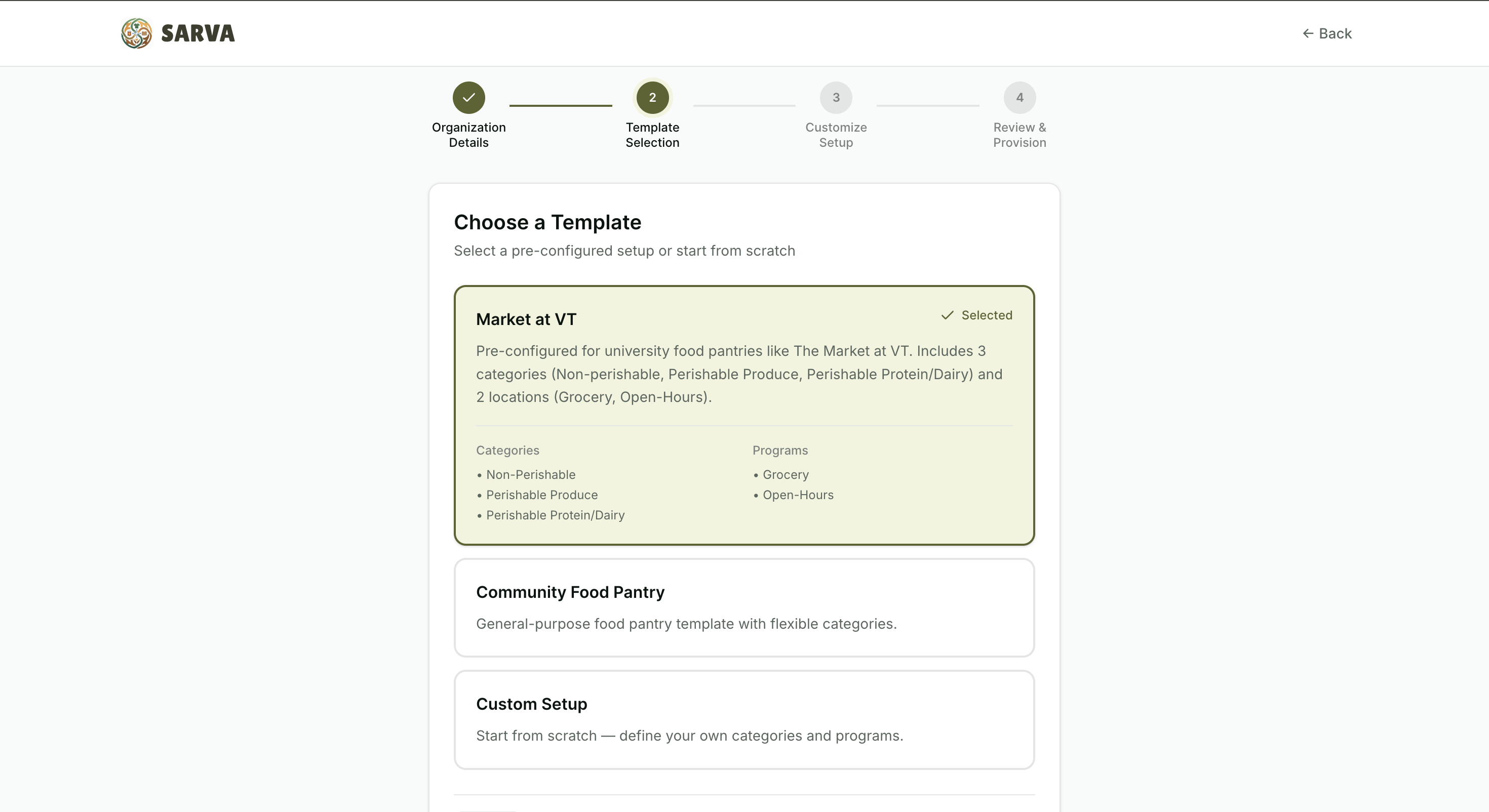Choose the Custom Setup template option
This screenshot has width=1489, height=812.
point(744,719)
